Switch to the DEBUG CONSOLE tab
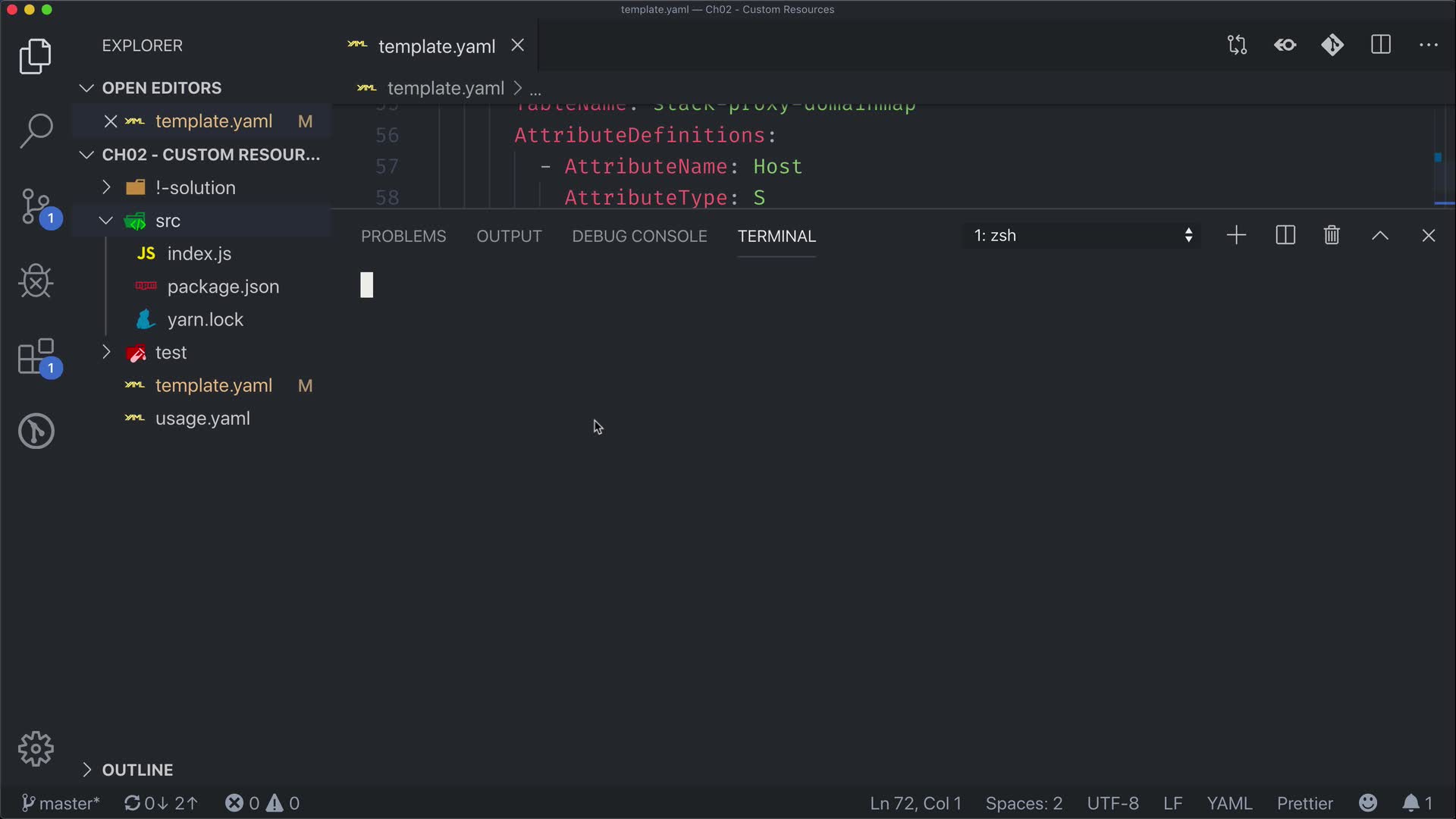Viewport: 1456px width, 819px height. click(639, 237)
